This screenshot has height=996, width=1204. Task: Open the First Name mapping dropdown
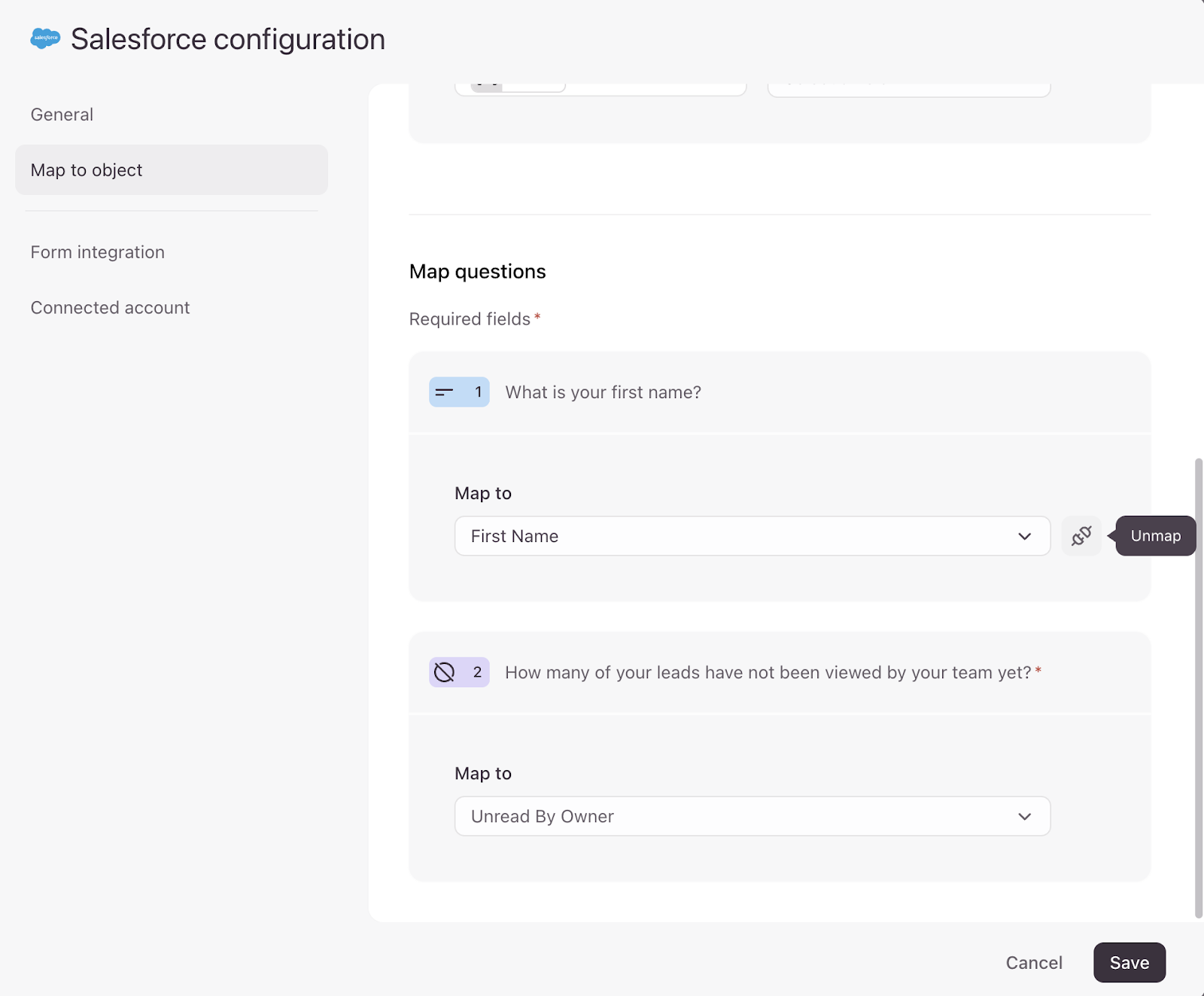(752, 536)
